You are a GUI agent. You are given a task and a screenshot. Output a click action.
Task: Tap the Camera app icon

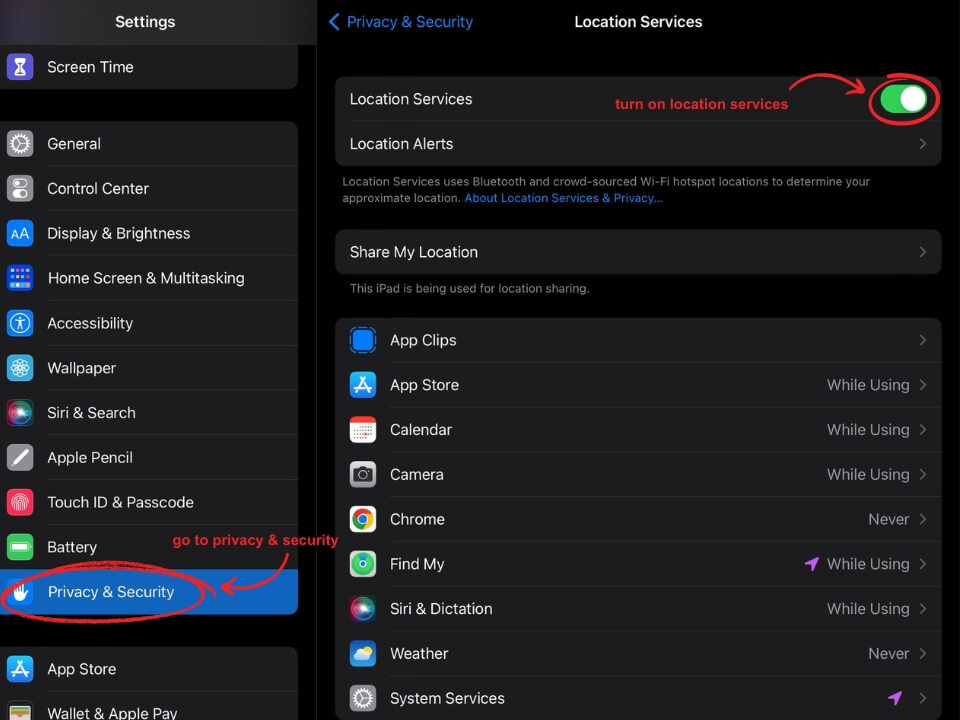[363, 474]
